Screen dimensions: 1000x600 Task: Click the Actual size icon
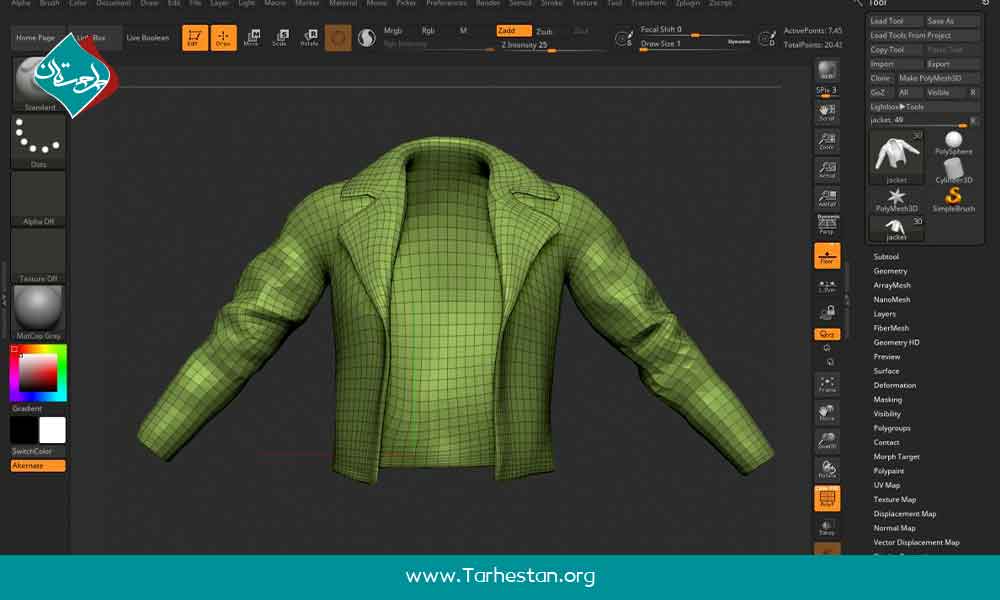click(827, 170)
